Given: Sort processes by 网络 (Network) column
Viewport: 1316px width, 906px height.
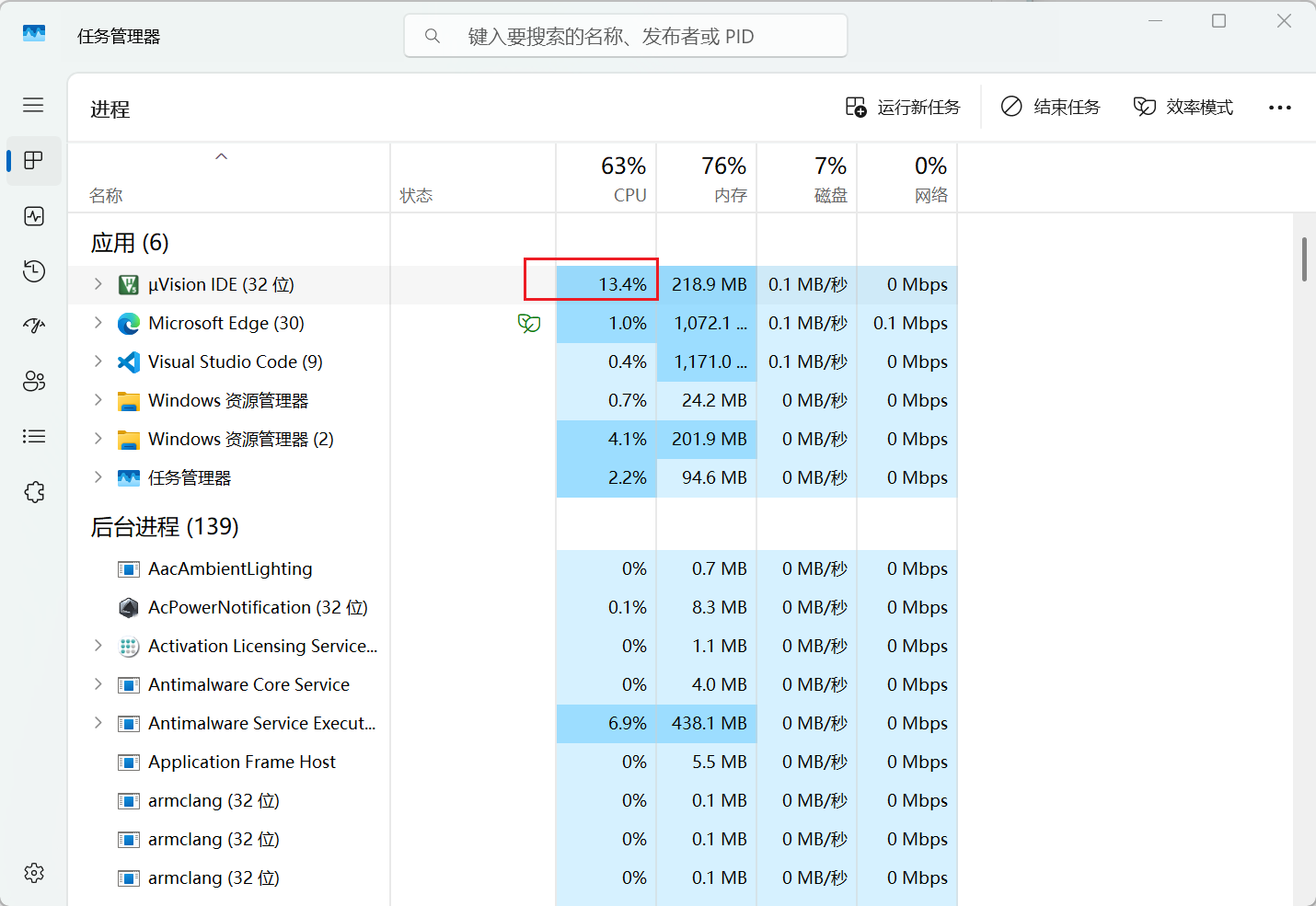Looking at the screenshot, I should pos(907,178).
